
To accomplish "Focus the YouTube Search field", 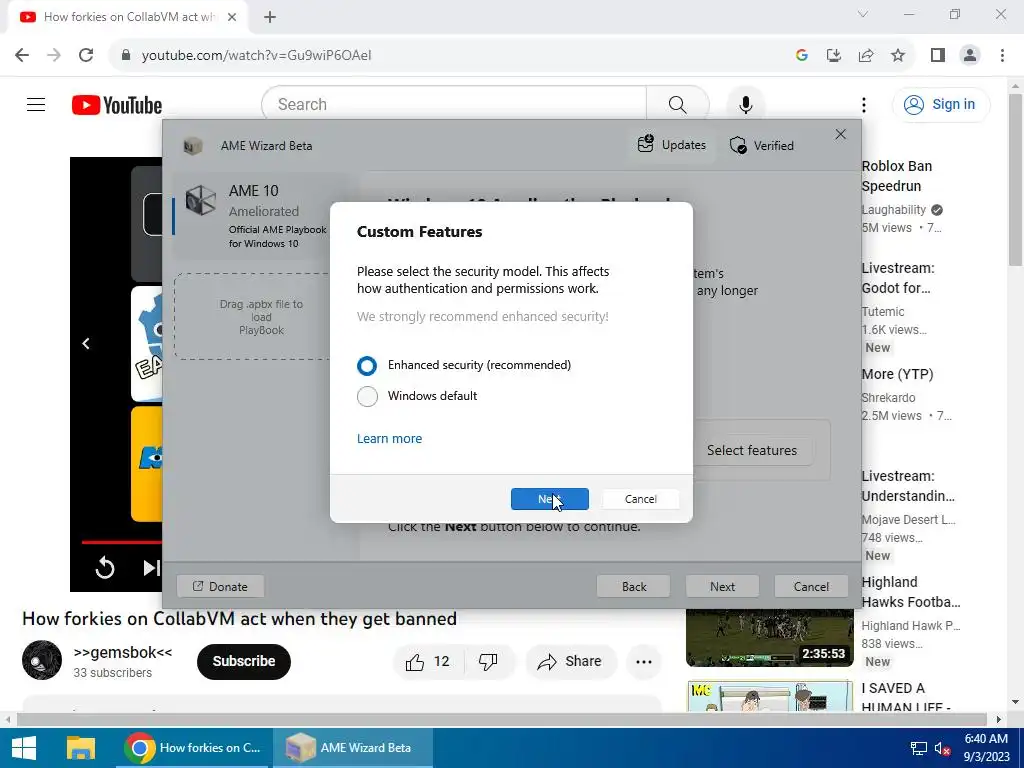I will click(x=454, y=104).
